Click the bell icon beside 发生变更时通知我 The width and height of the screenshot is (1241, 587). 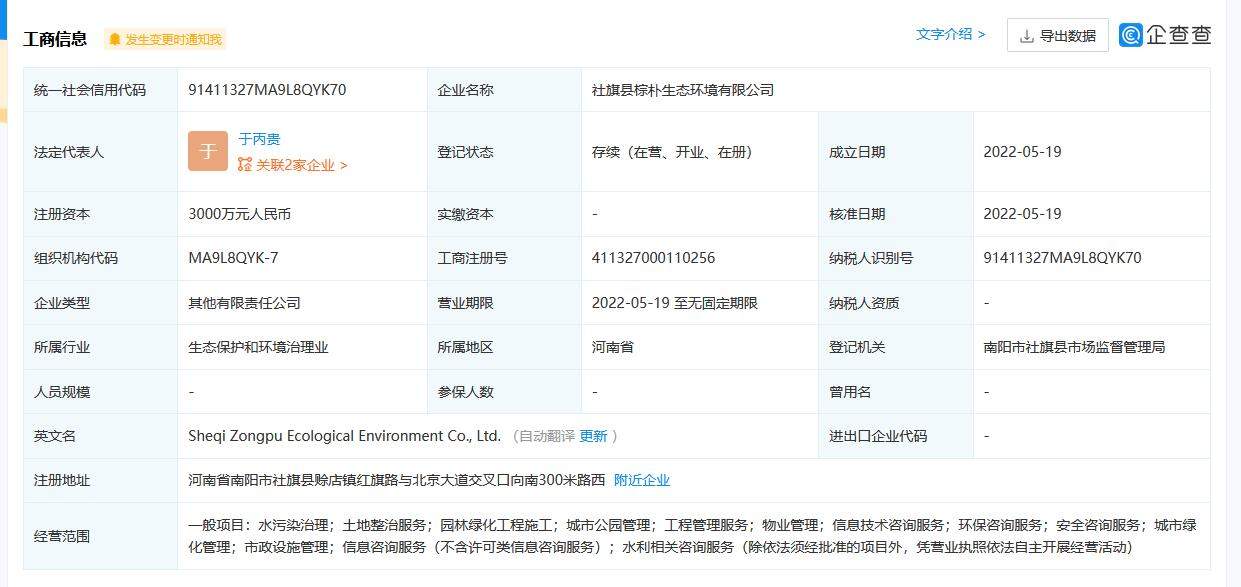pos(117,39)
